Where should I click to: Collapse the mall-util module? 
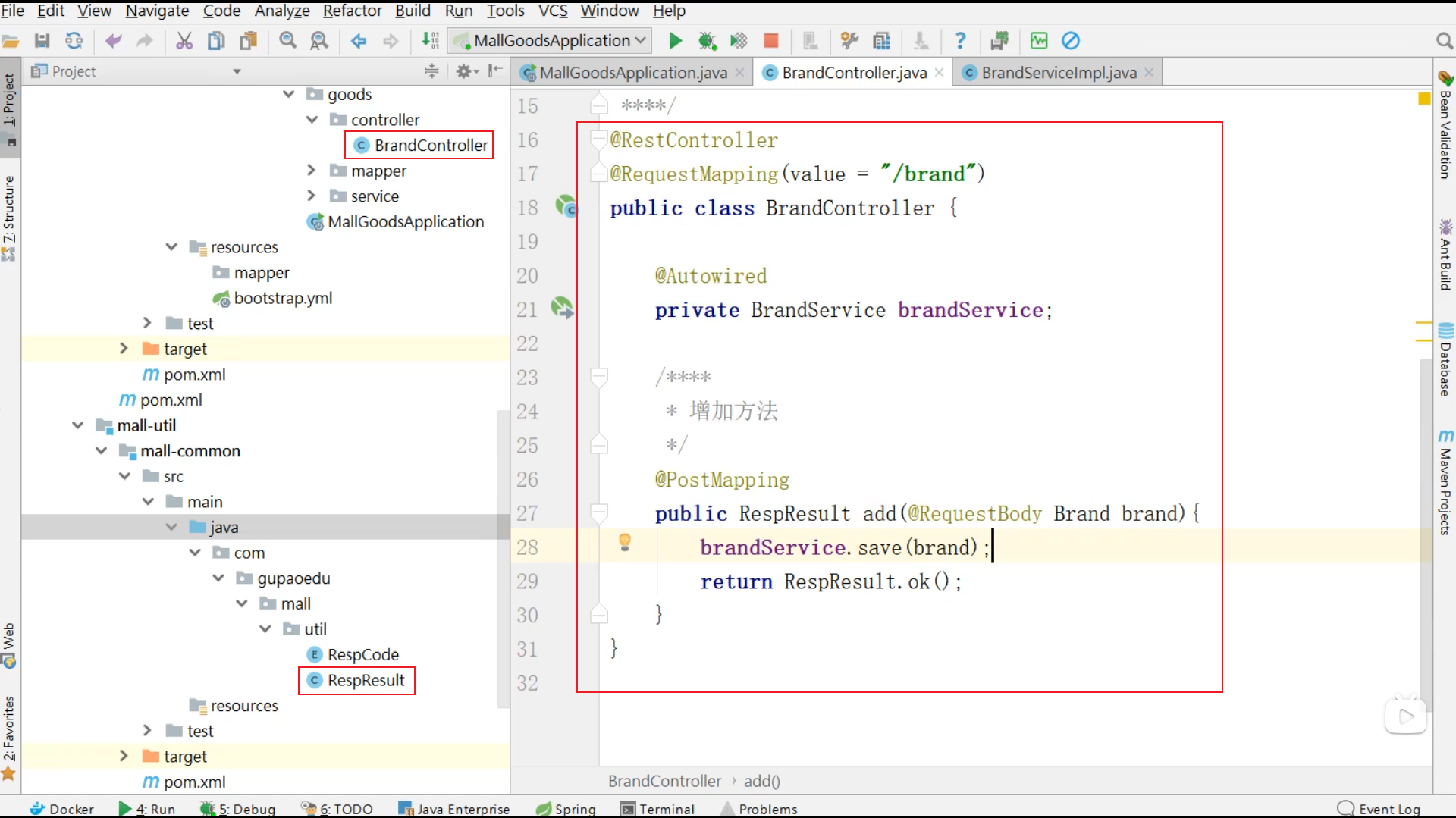click(77, 425)
